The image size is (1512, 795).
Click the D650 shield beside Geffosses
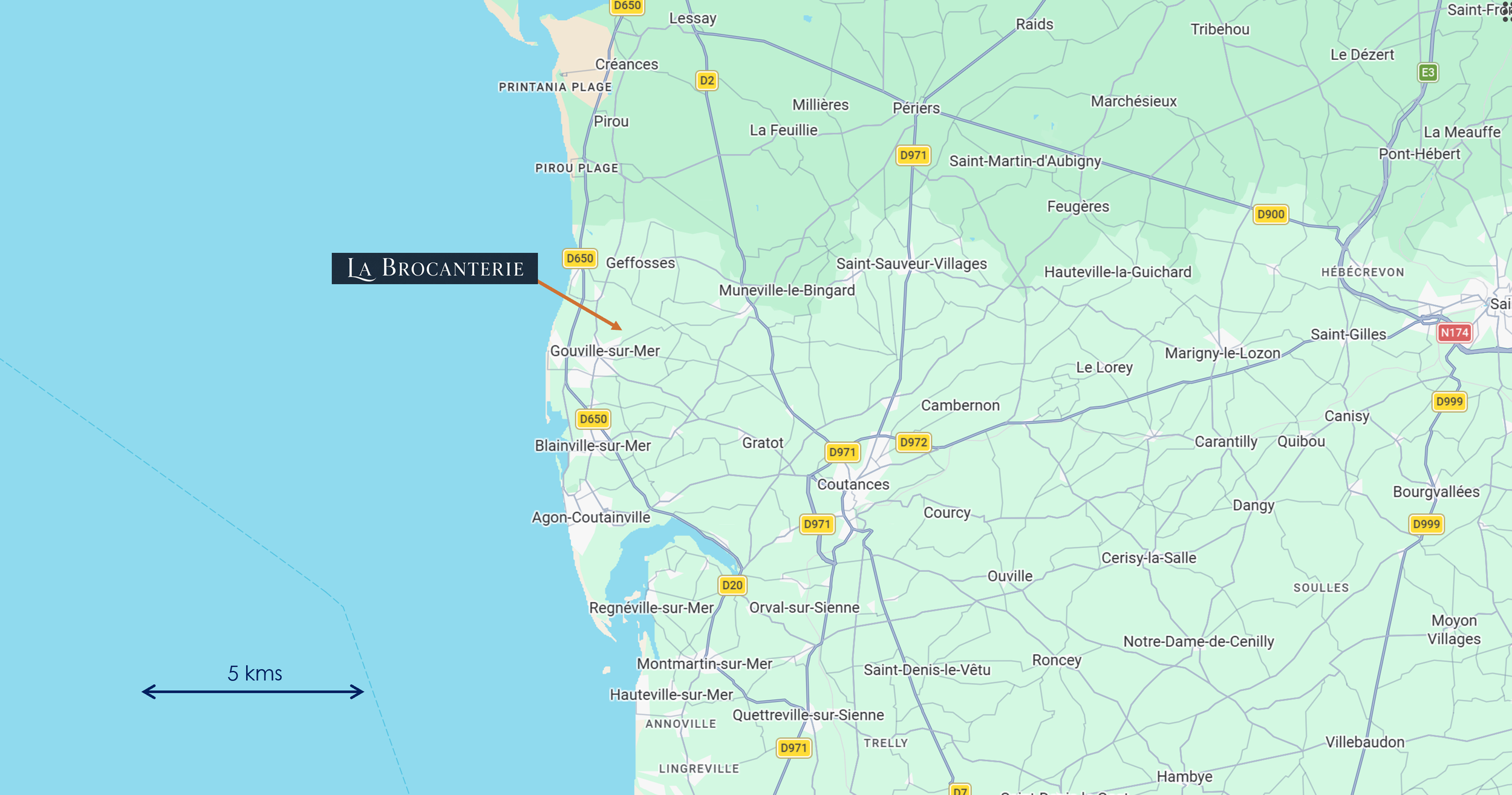click(x=579, y=258)
